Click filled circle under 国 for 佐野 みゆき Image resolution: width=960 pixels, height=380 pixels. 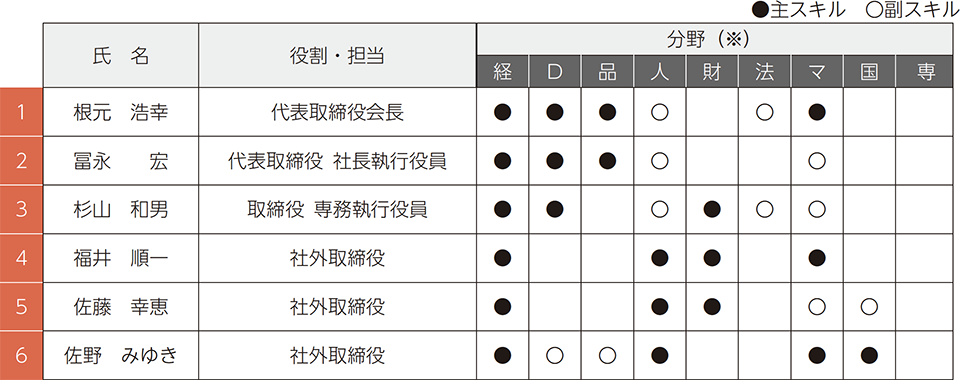[x=869, y=356]
